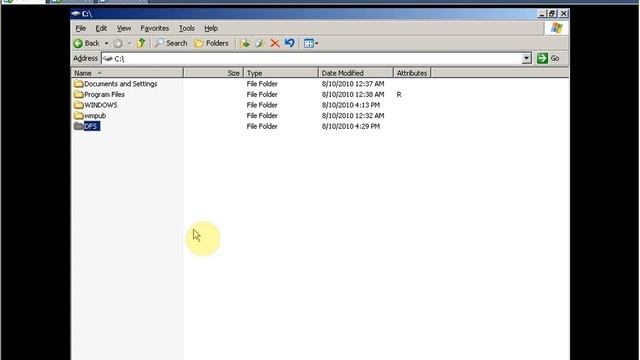The width and height of the screenshot is (640, 360).
Task: Click the R attribute of Program Files
Action: 399,94
